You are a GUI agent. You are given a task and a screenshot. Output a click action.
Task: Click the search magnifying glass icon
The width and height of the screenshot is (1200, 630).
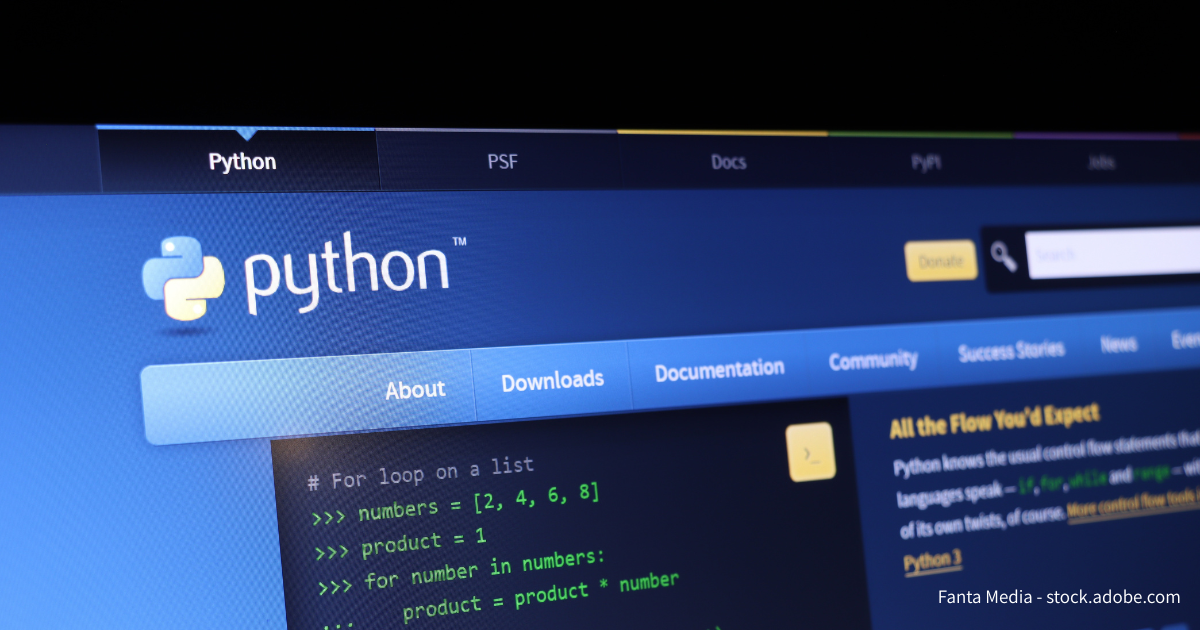1003,258
